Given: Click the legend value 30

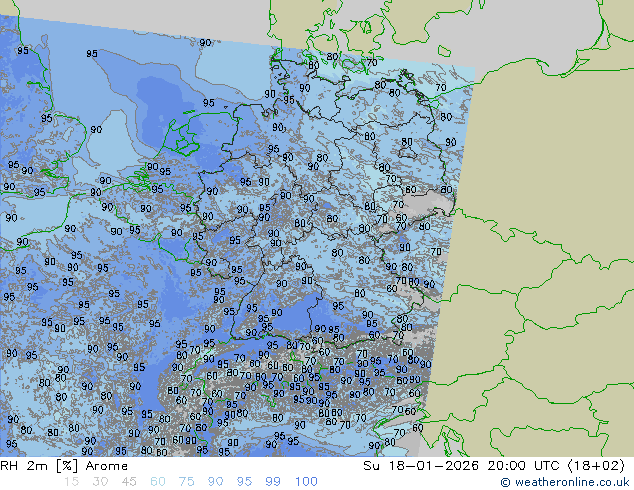Looking at the screenshot, I should pos(100,482).
